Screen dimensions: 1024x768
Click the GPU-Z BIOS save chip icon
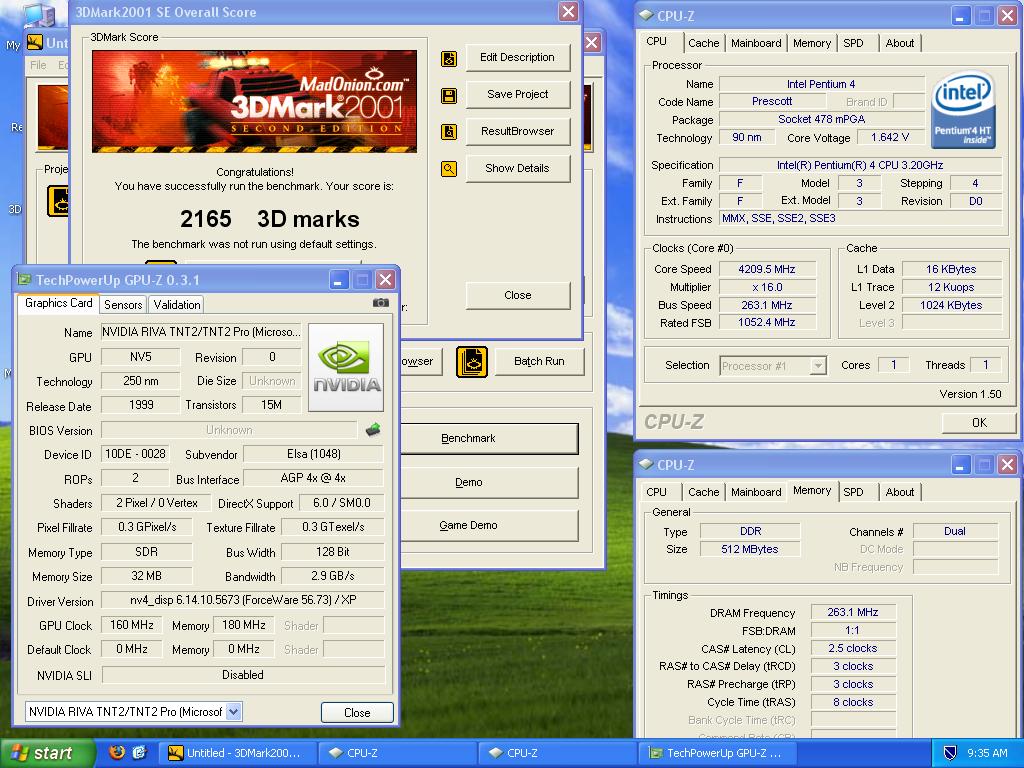pos(373,430)
